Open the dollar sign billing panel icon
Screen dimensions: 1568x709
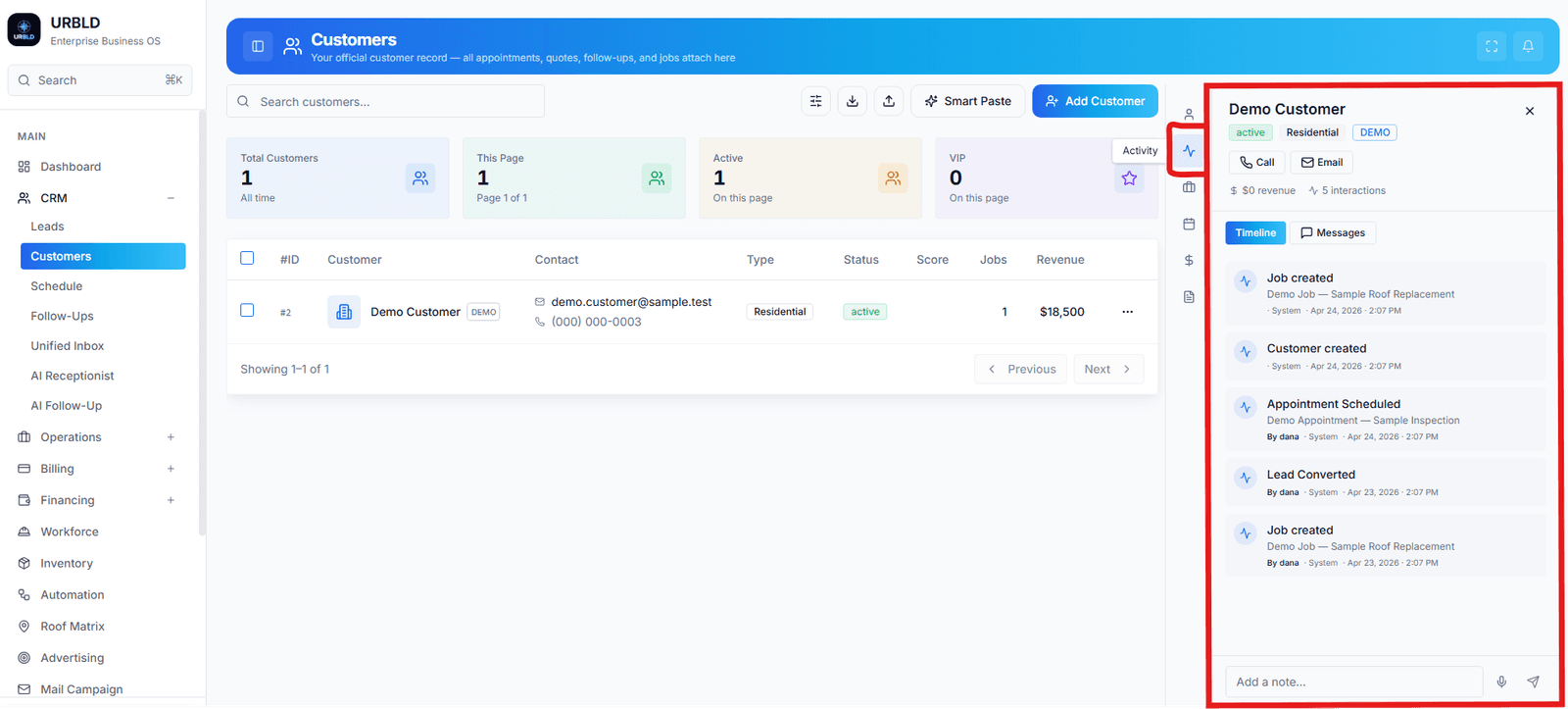point(1189,260)
